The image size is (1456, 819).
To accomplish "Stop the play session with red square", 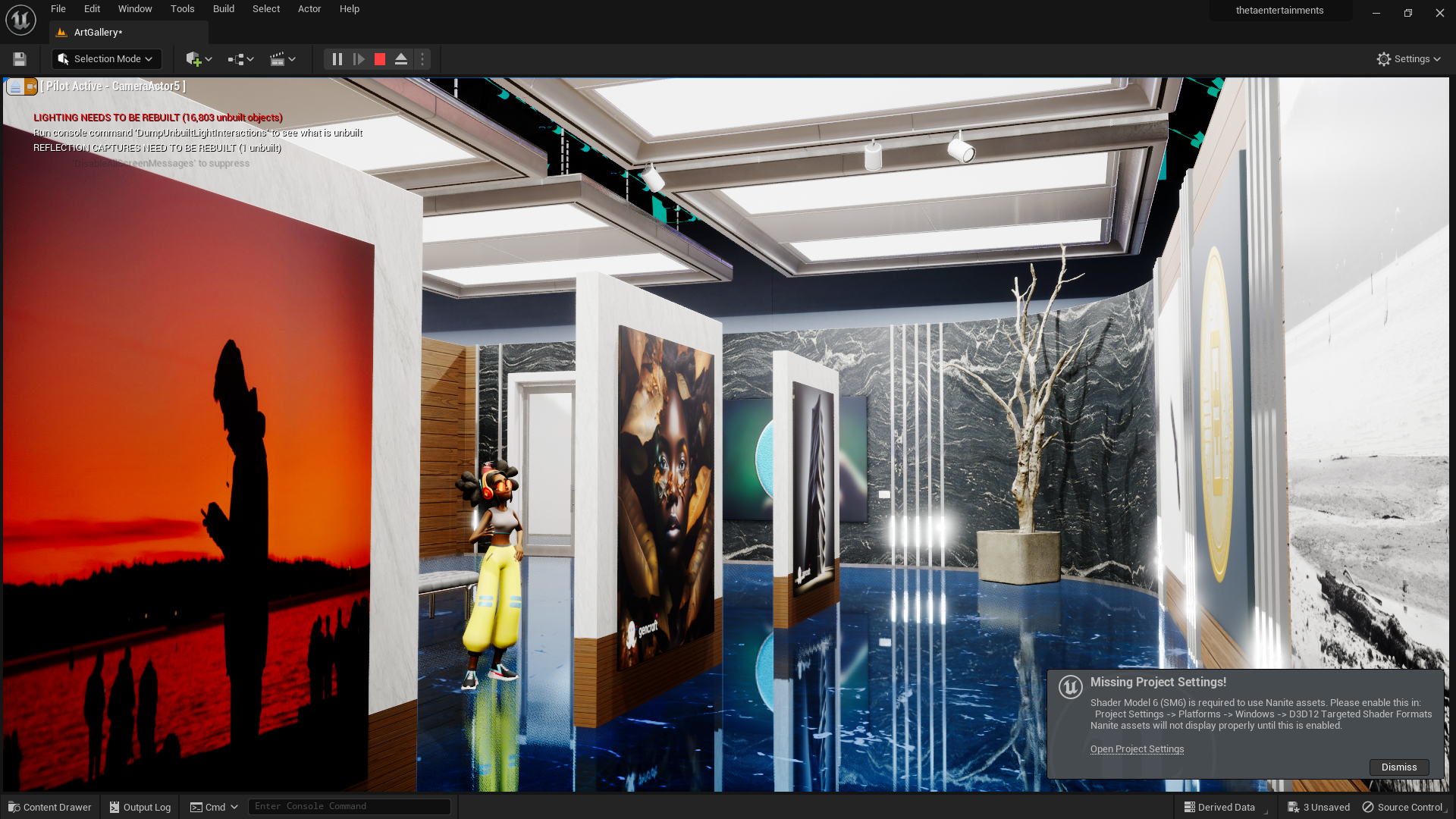I will (x=380, y=59).
